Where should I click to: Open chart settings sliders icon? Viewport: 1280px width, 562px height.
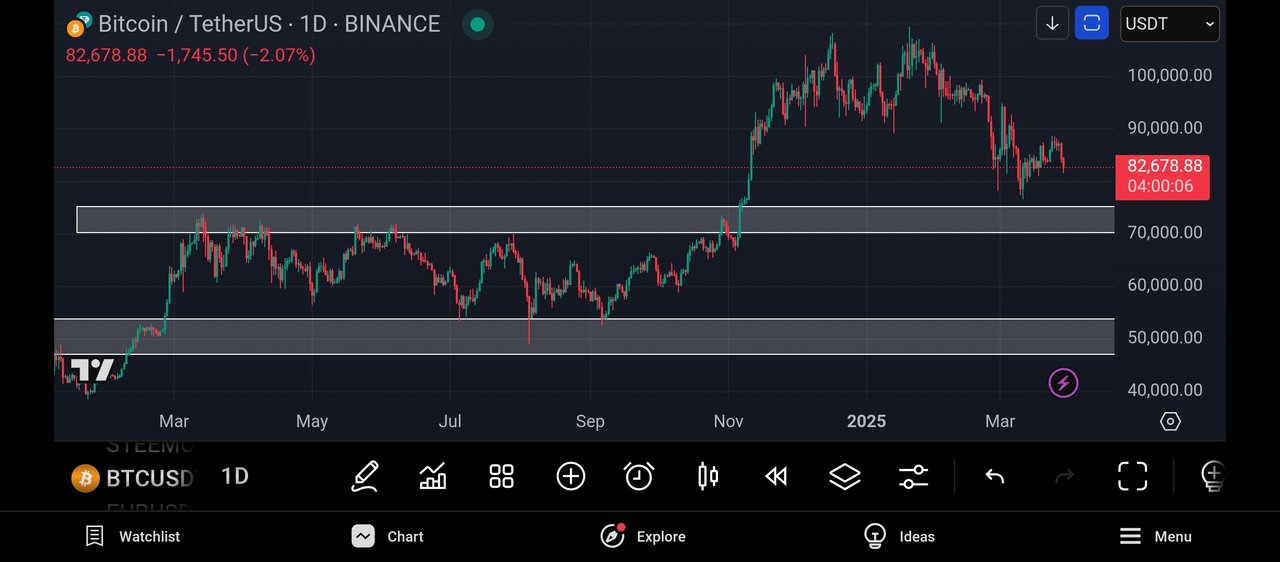[x=914, y=476]
